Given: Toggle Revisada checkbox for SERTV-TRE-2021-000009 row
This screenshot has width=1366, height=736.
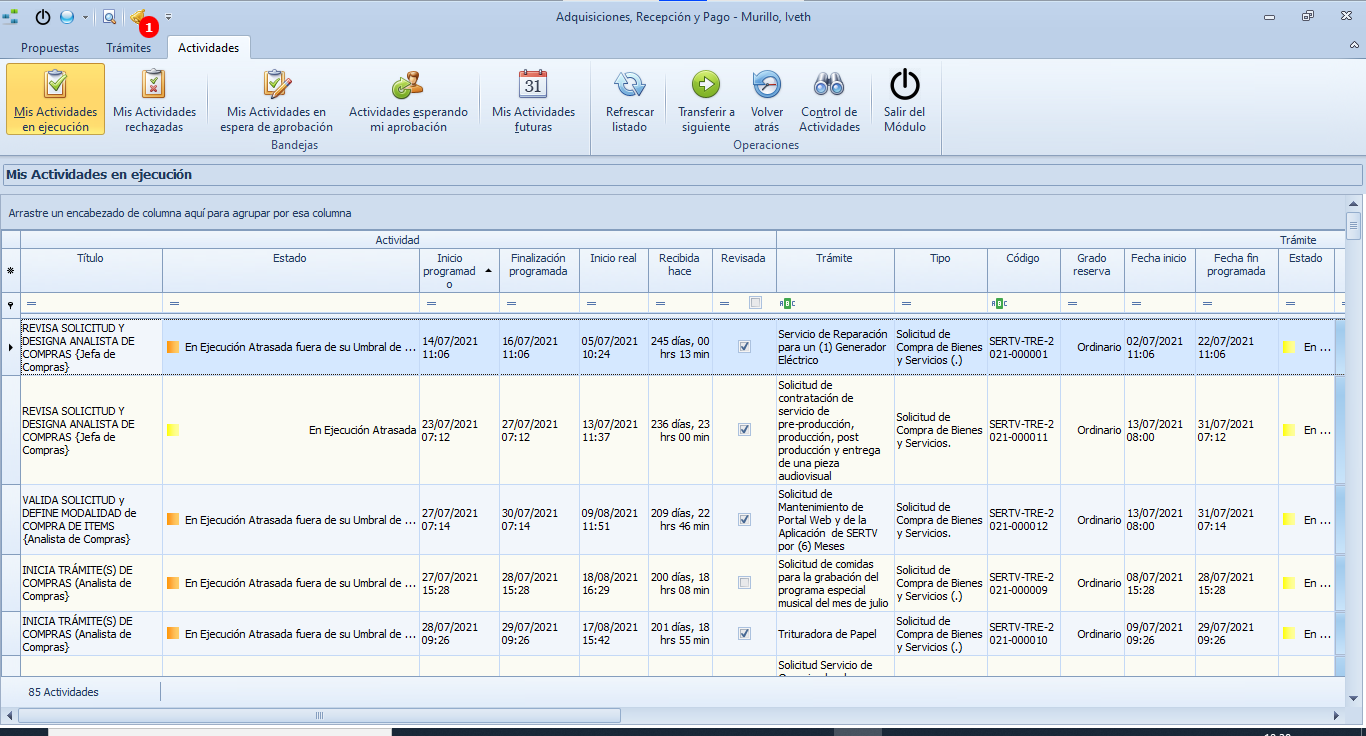Looking at the screenshot, I should (x=744, y=583).
